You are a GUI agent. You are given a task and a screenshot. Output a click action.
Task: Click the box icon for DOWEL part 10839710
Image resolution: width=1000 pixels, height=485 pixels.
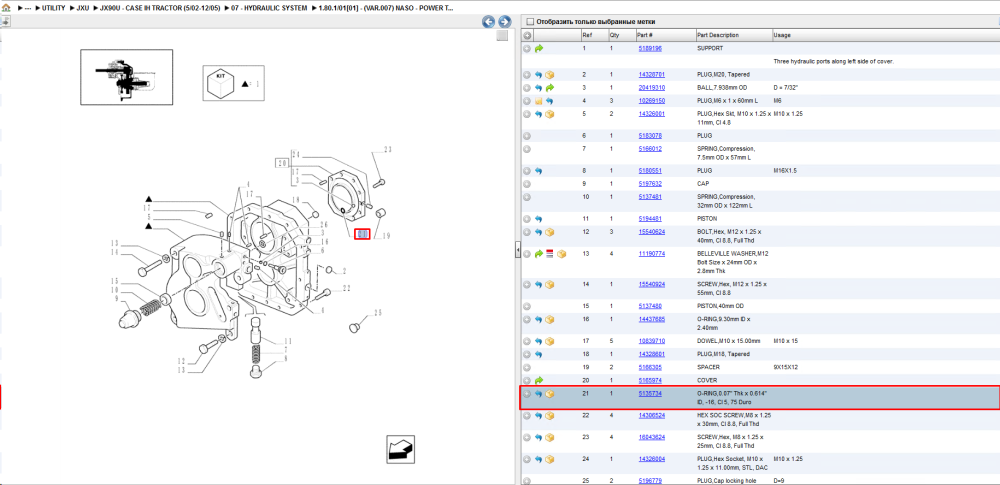550,341
